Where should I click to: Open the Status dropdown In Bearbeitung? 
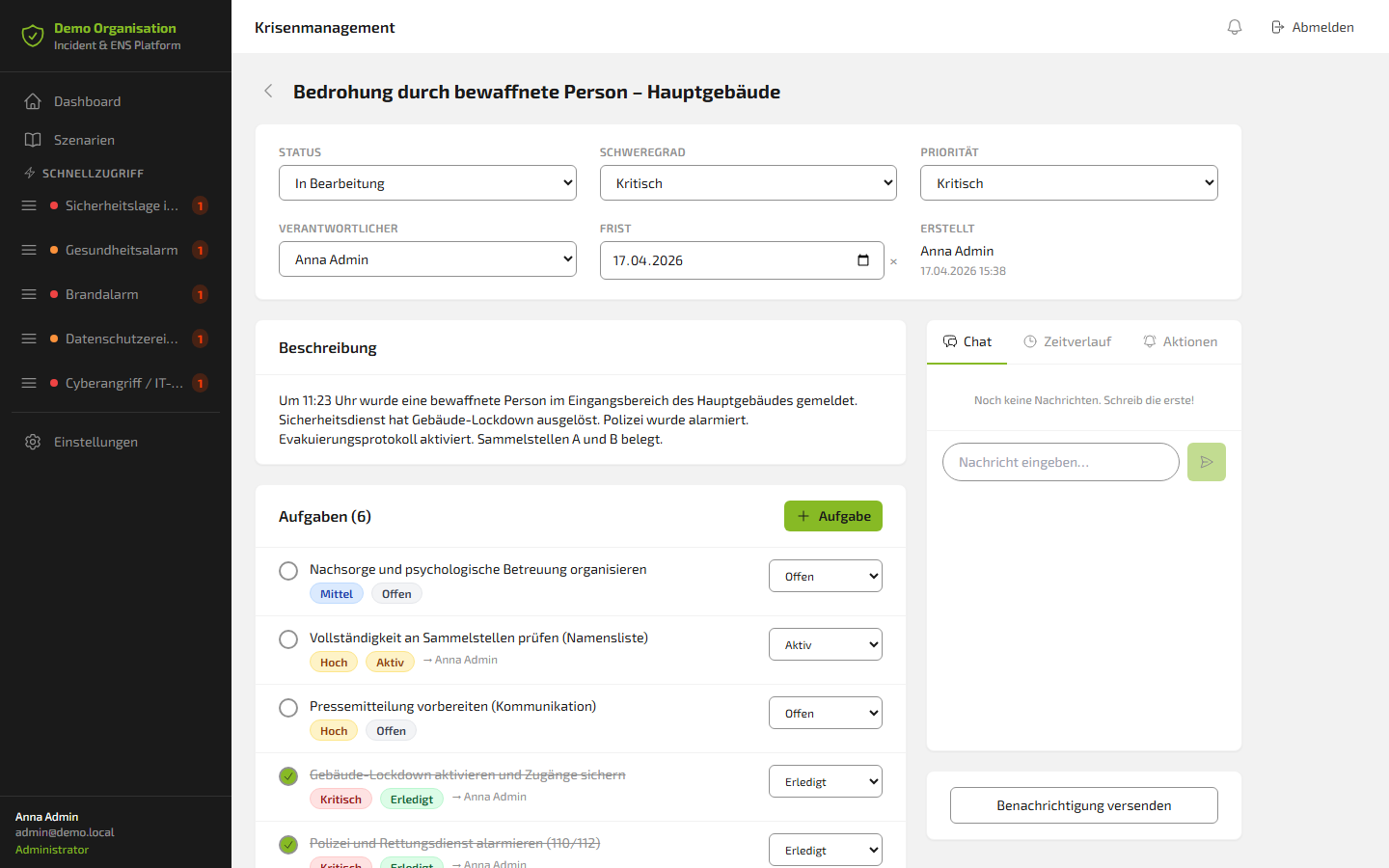[427, 183]
